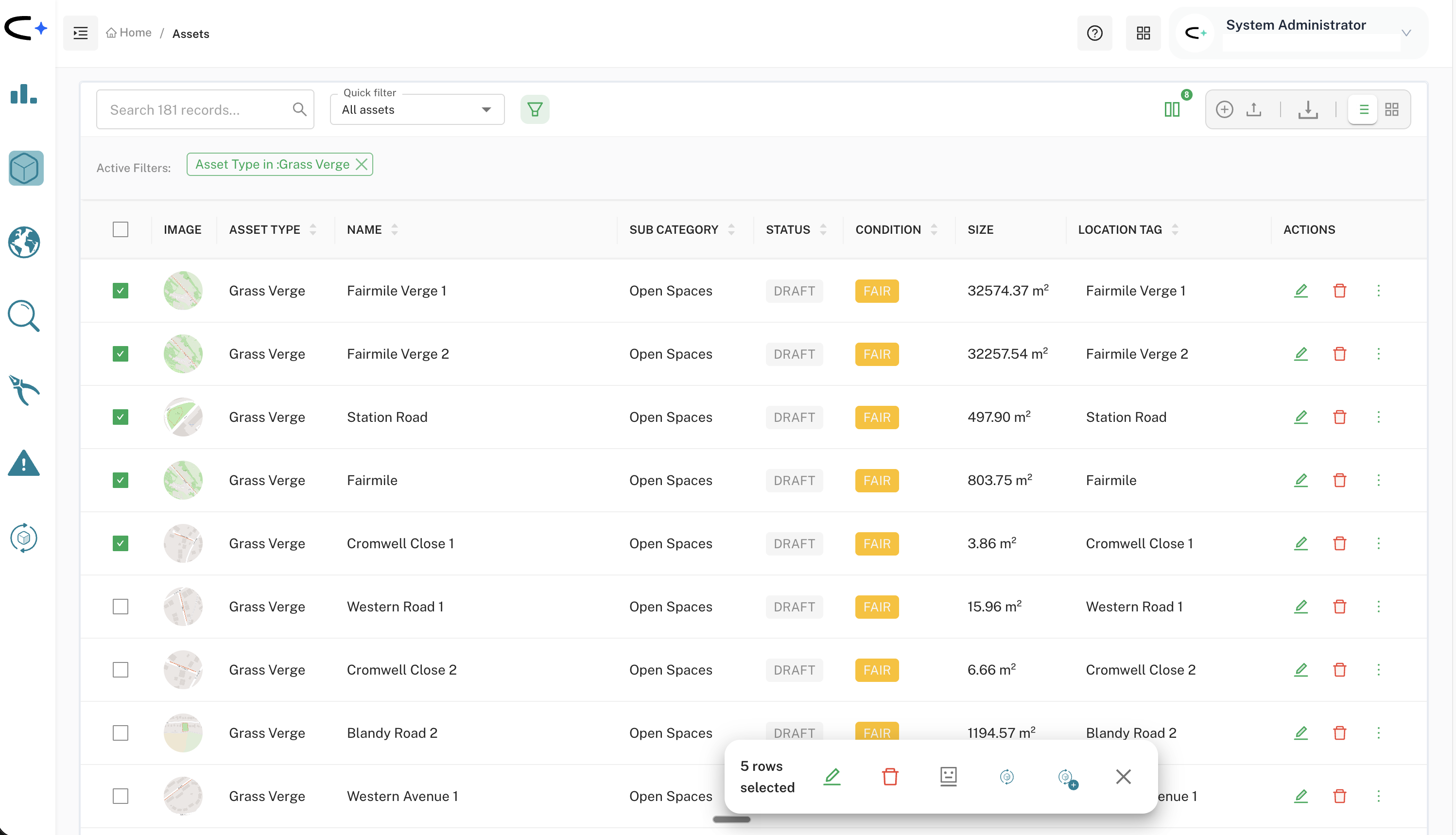Sort by Sub Category column
This screenshot has width=1456, height=835.
click(x=731, y=229)
